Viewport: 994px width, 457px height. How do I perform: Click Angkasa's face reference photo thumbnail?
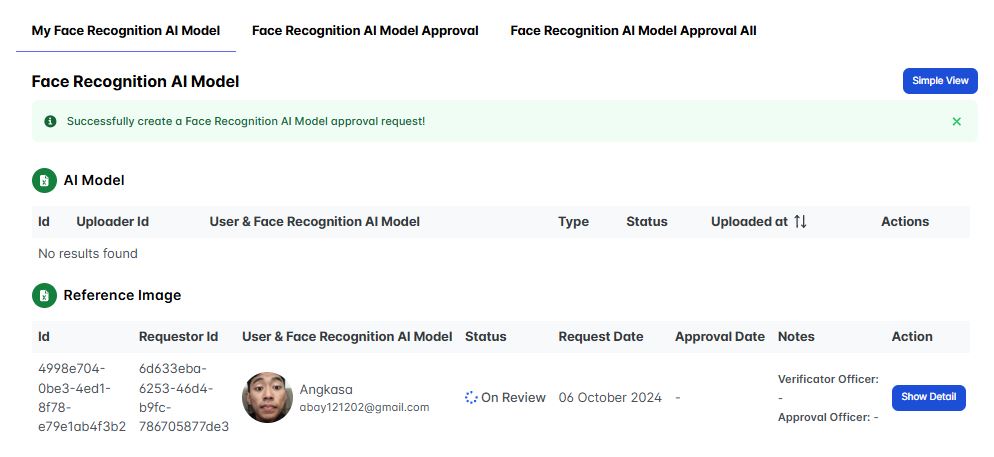(x=267, y=398)
